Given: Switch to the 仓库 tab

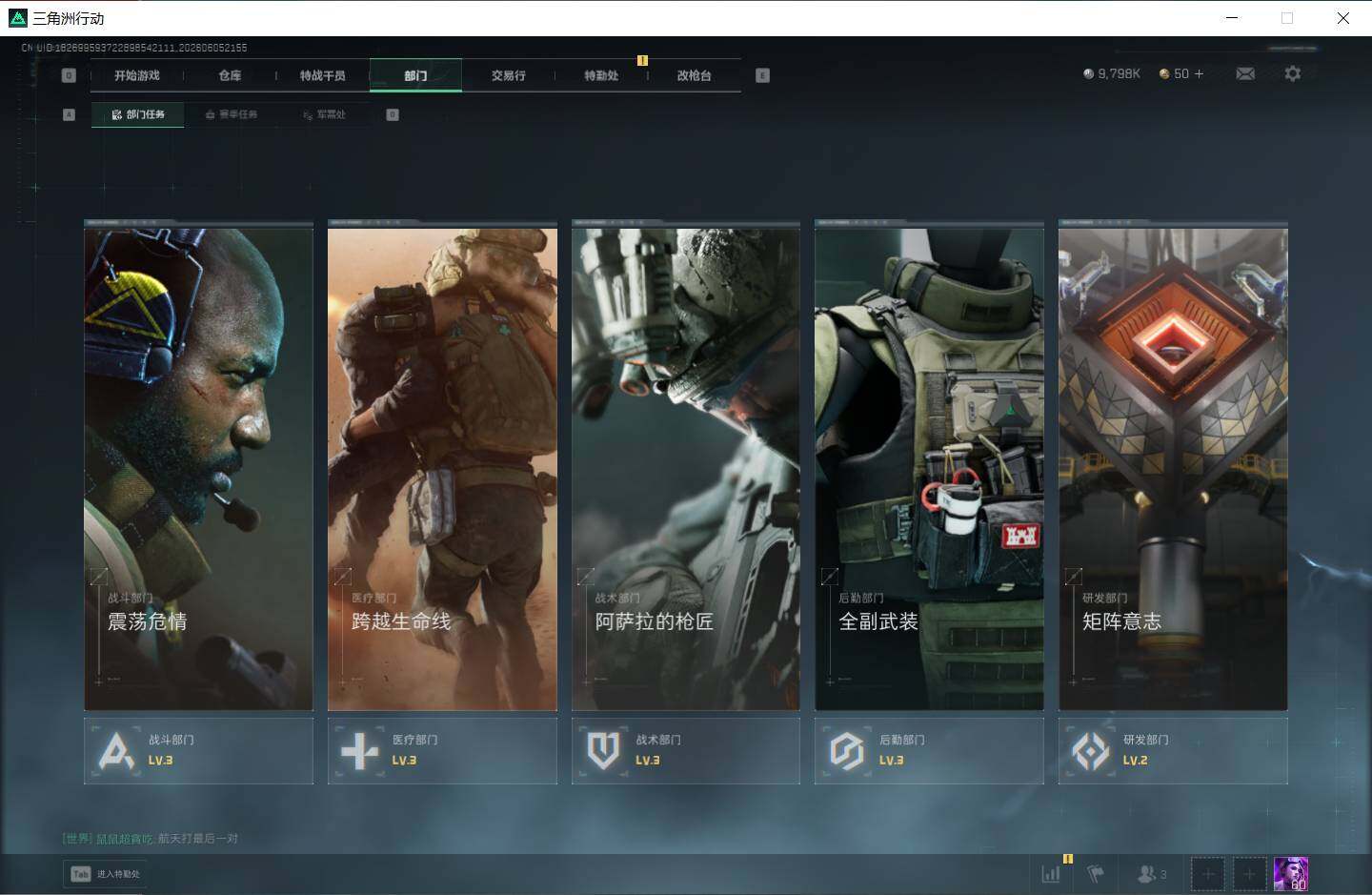Looking at the screenshot, I should tap(230, 75).
